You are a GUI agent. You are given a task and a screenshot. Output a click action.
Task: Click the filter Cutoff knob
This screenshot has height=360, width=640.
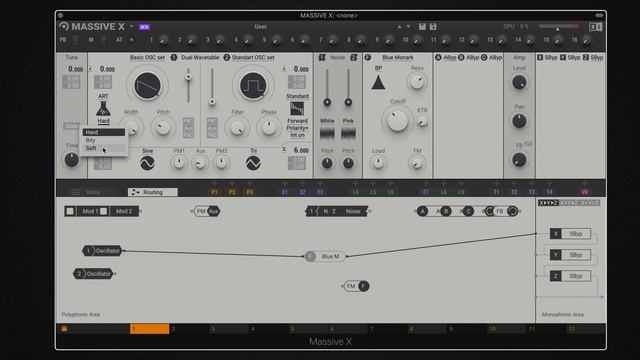[398, 120]
